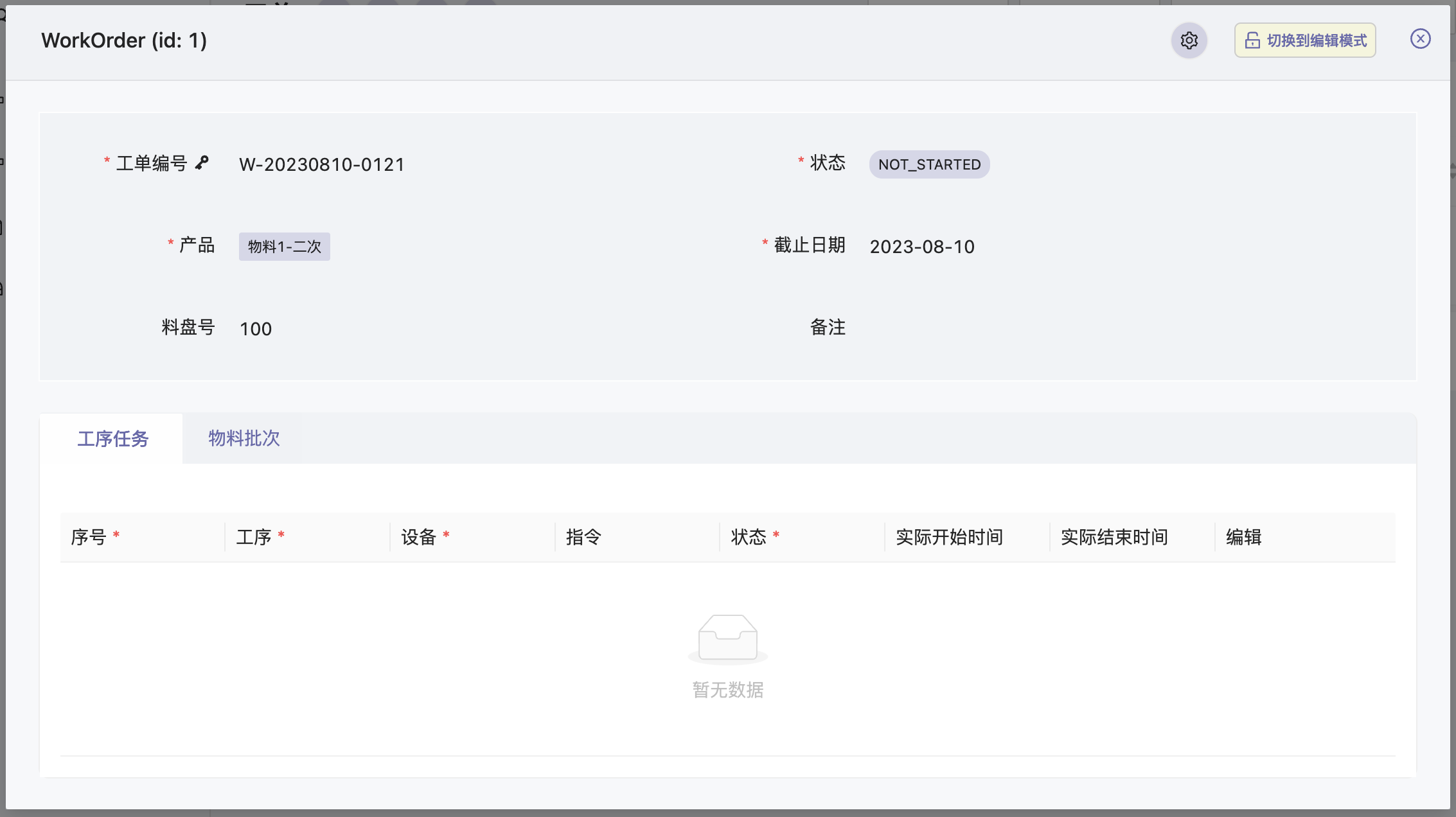The height and width of the screenshot is (817, 1456).
Task: Select the 工序任务 tab
Action: point(112,439)
